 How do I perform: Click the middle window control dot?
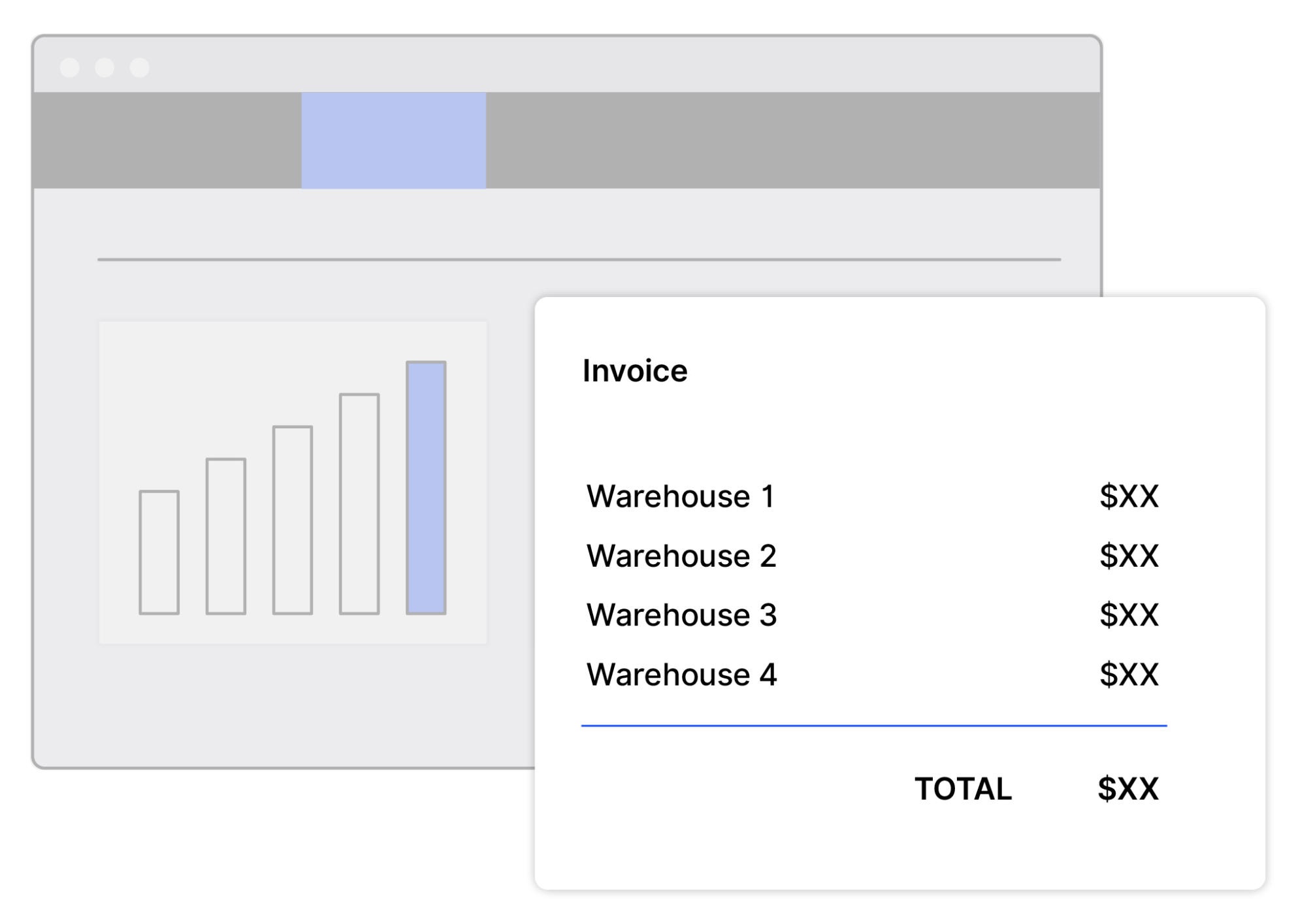tap(105, 67)
